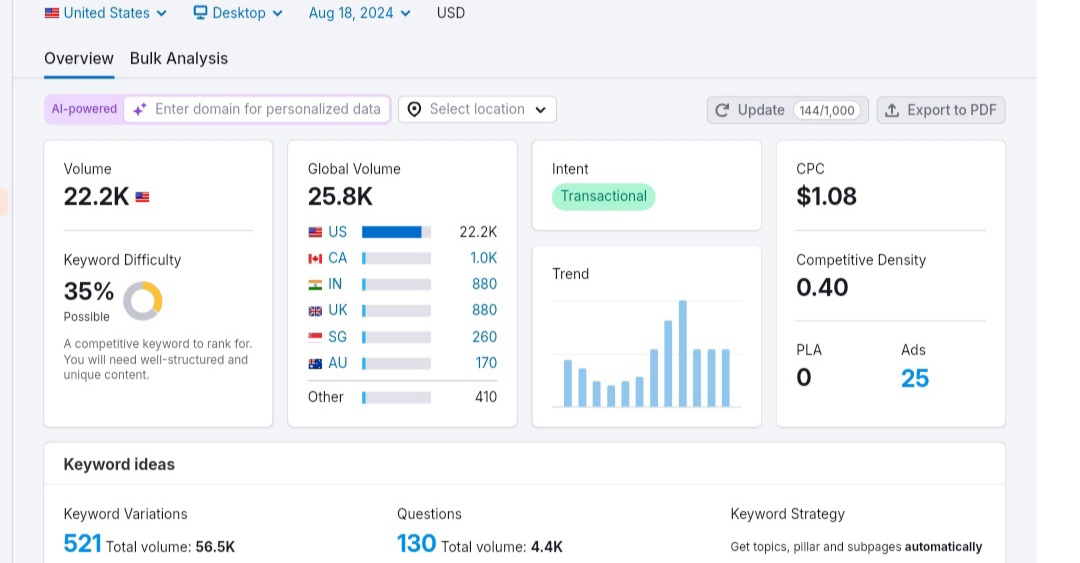Viewport: 1080px width, 563px height.
Task: Click the refresh icon on Update button
Action: pyautogui.click(x=722, y=110)
